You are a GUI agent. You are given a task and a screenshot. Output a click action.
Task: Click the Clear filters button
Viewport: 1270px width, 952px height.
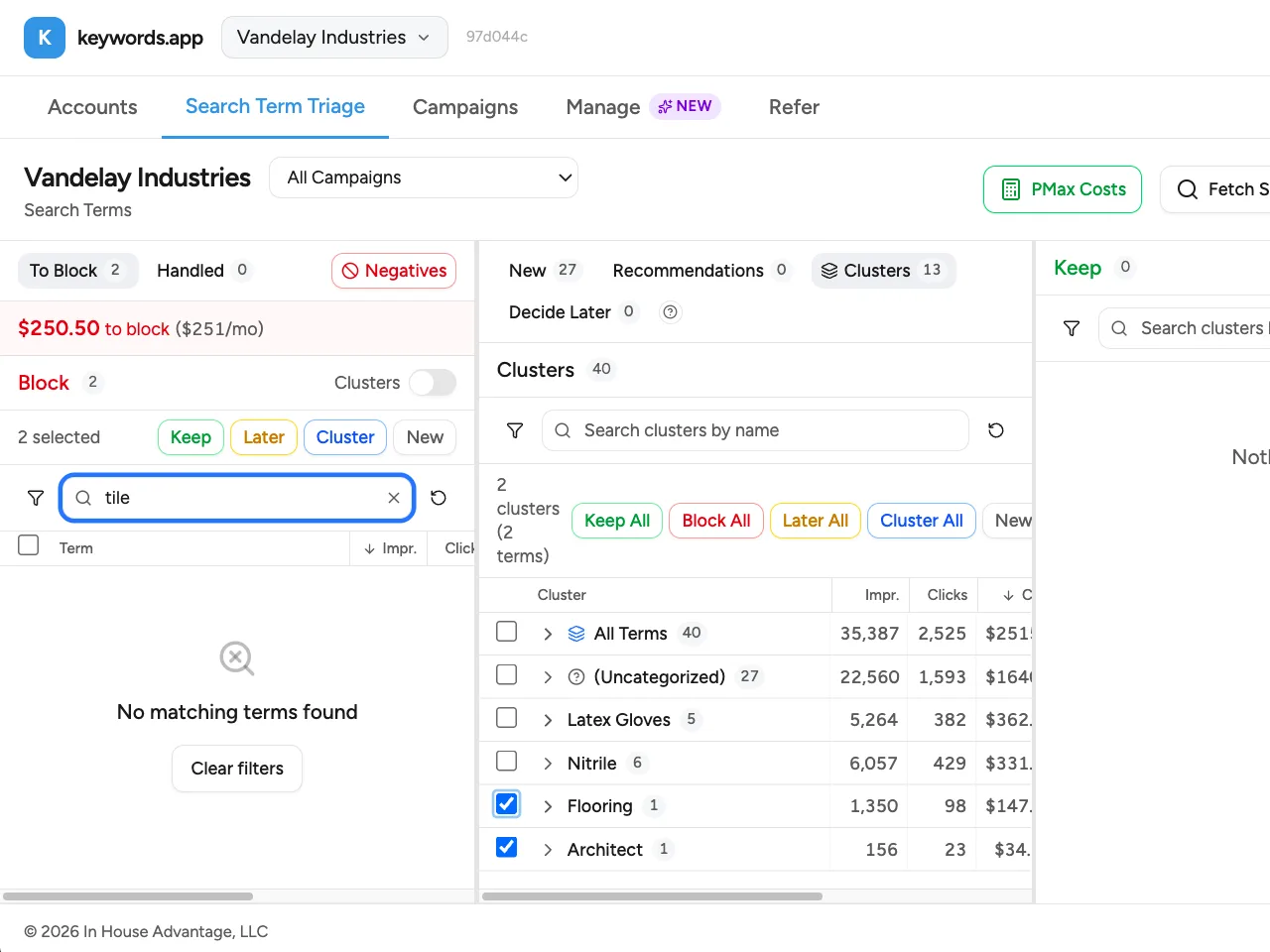click(237, 769)
